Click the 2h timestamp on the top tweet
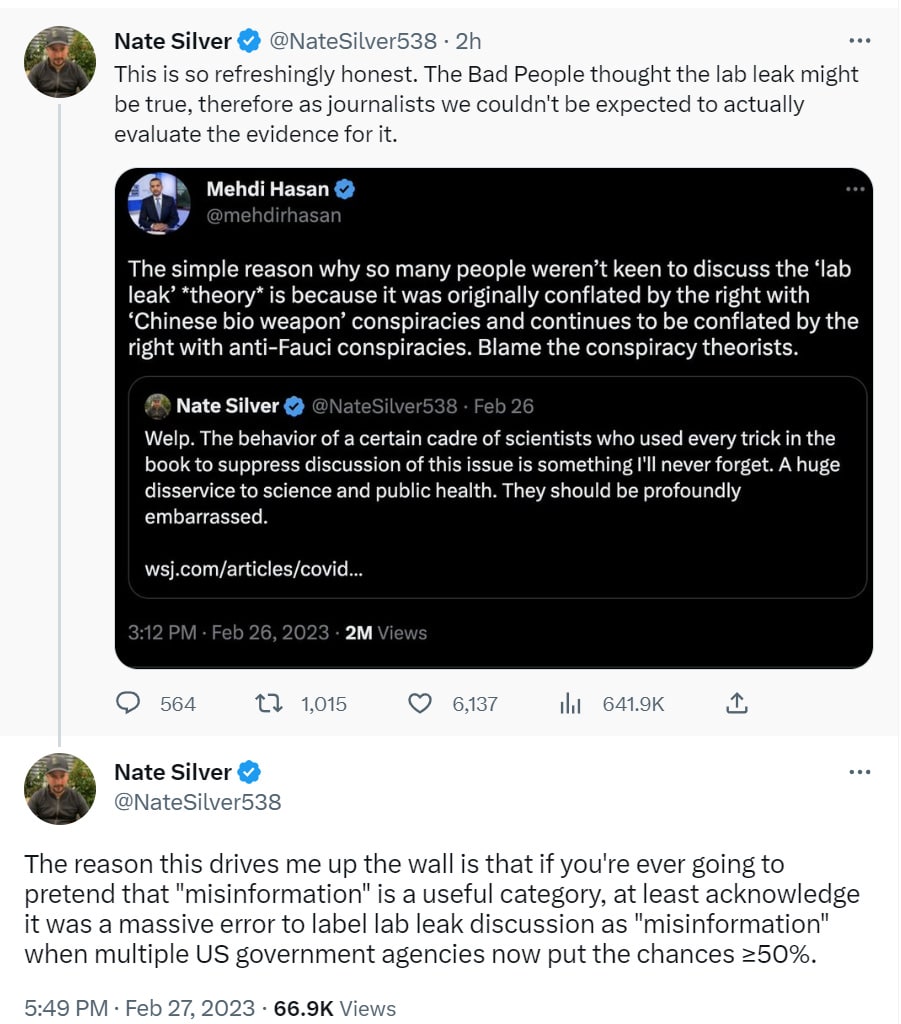Screen dimensions: 901x1024 pos(468,41)
